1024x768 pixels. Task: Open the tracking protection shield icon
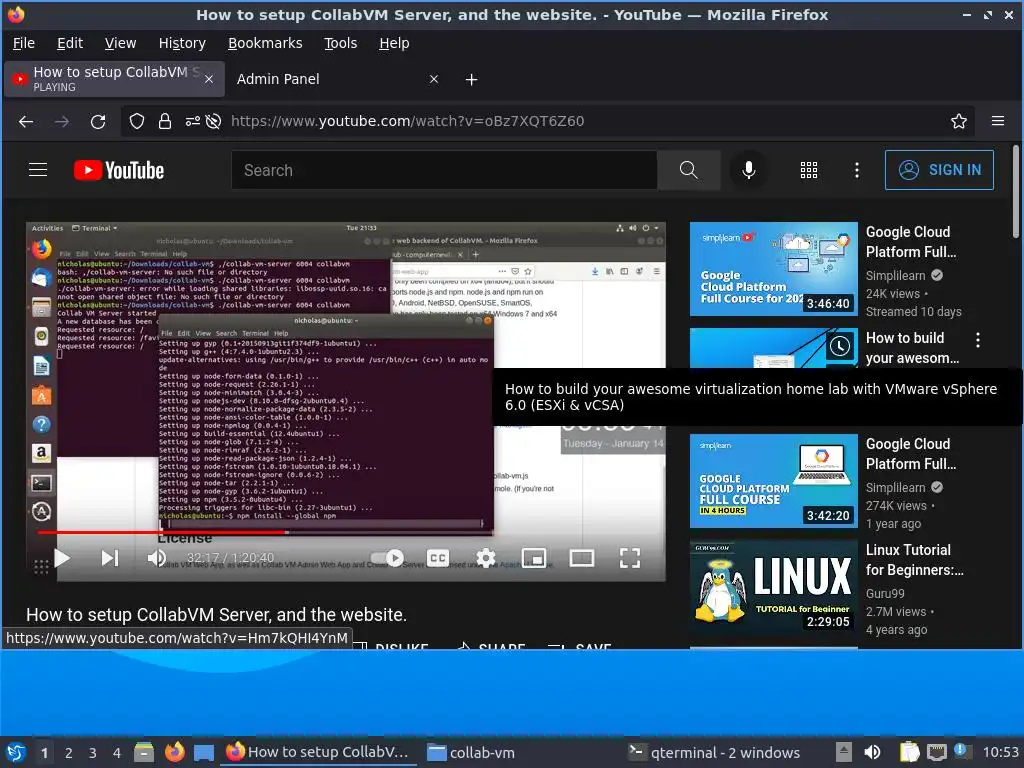[x=136, y=121]
